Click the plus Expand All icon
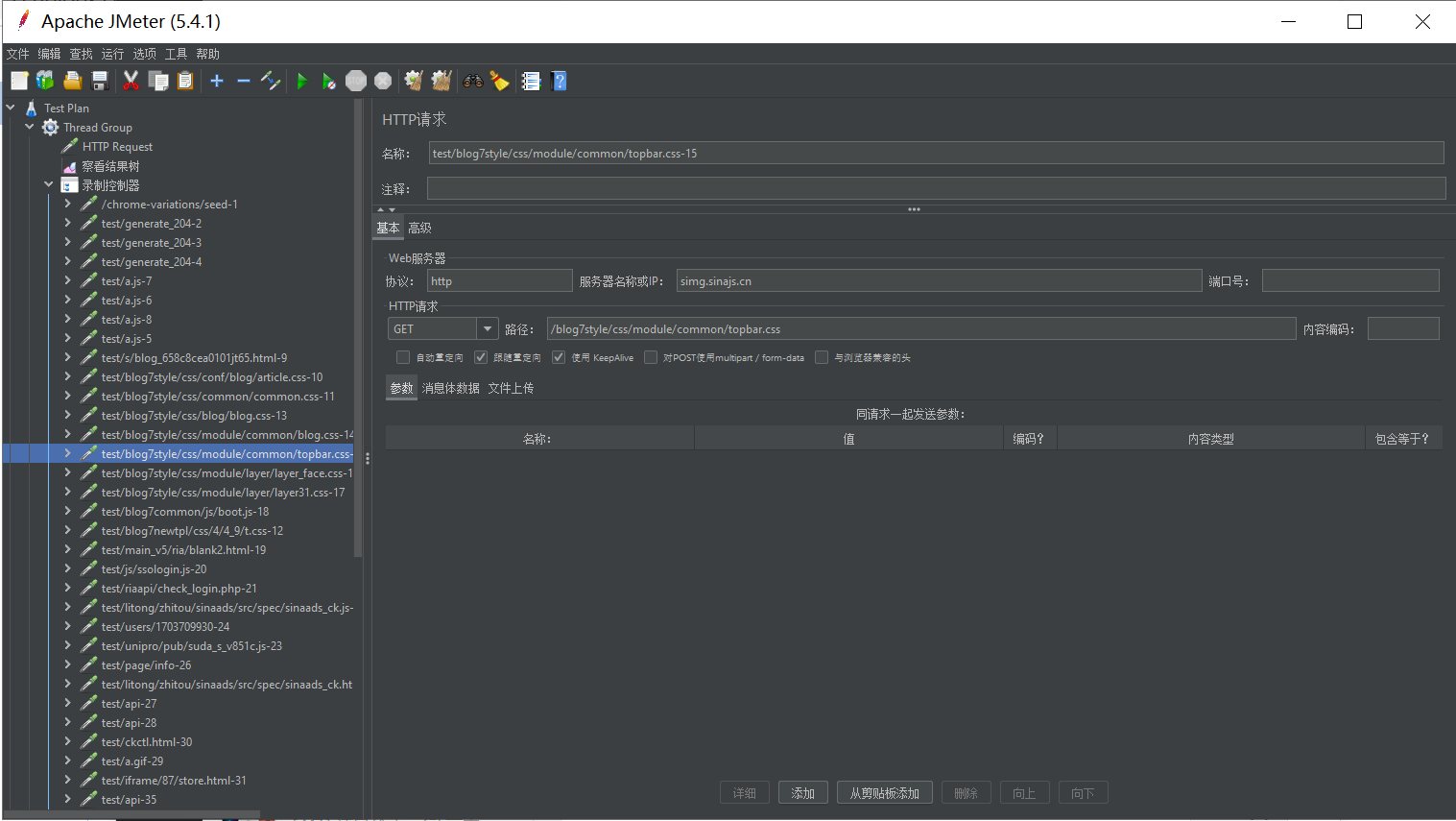1456x821 pixels. 217,81
